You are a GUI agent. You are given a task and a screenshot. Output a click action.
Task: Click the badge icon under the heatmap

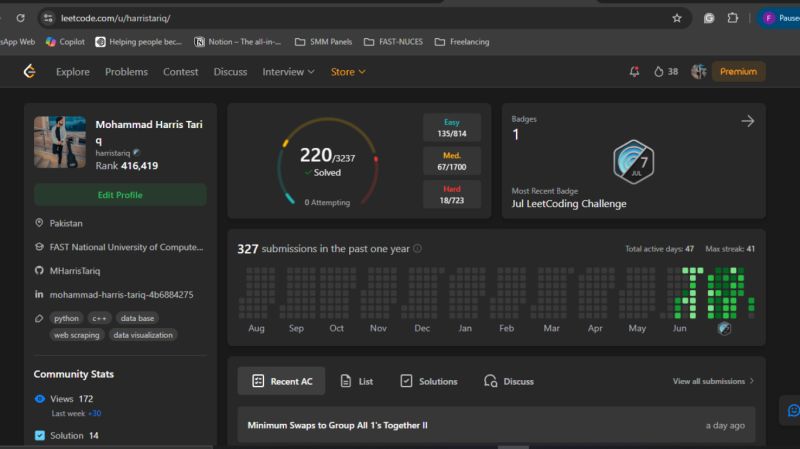(724, 329)
